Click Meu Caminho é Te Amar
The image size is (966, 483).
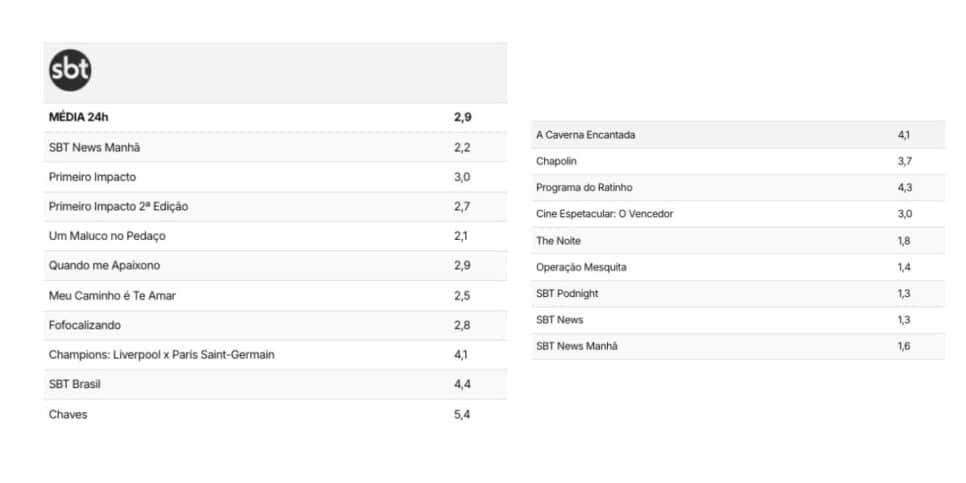pyautogui.click(x=112, y=296)
